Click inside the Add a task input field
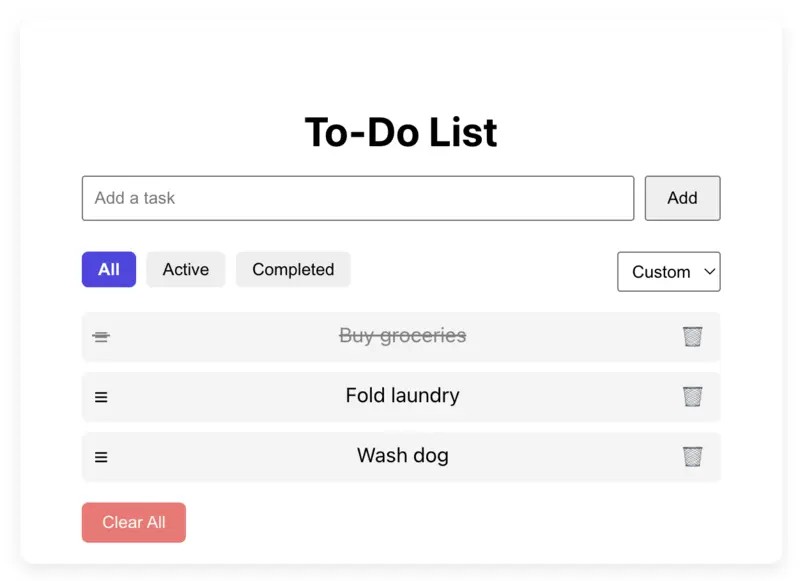 tap(357, 198)
